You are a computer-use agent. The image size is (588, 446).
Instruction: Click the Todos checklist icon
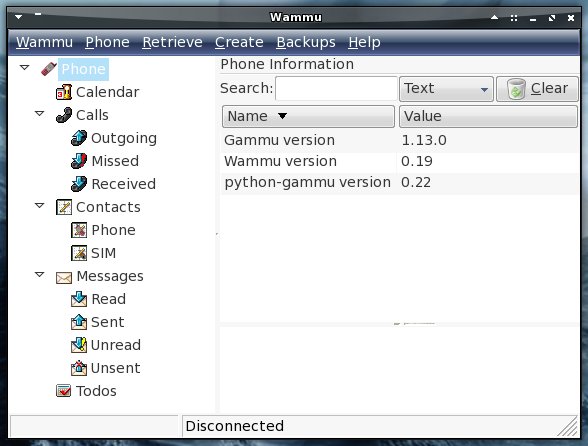point(64,391)
